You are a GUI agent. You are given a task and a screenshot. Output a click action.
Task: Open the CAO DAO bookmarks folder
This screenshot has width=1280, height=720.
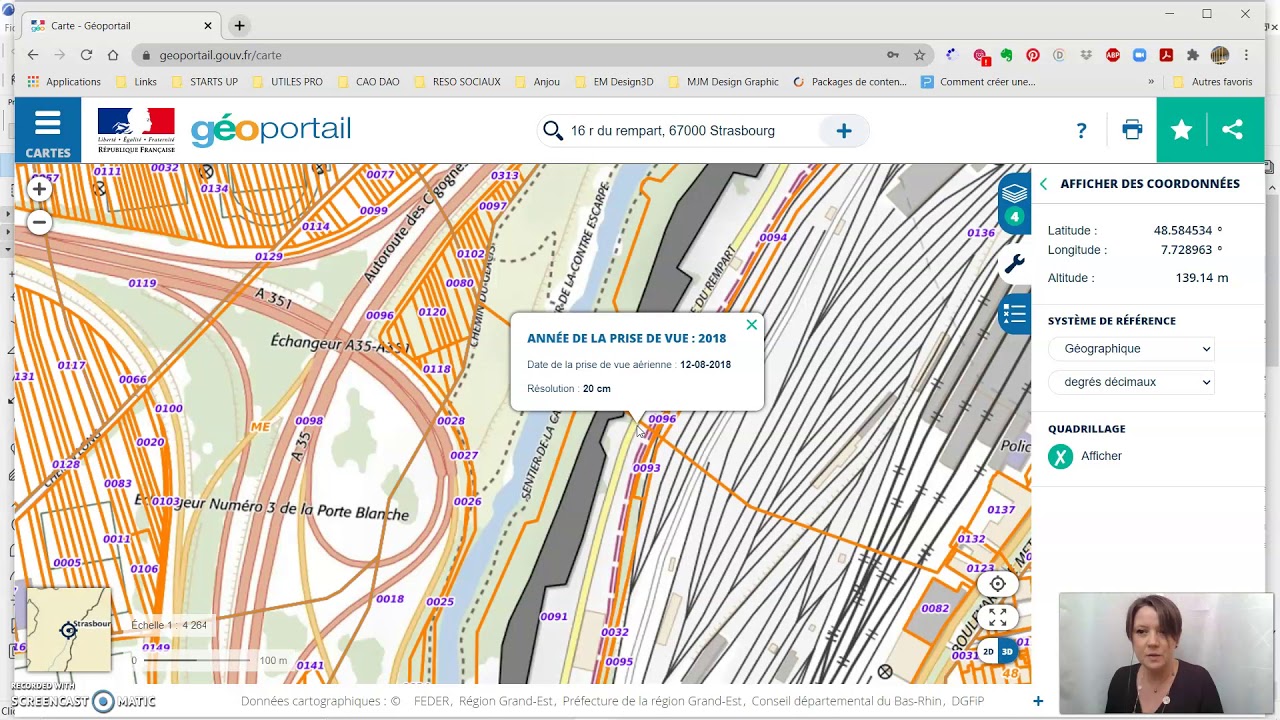tap(368, 82)
